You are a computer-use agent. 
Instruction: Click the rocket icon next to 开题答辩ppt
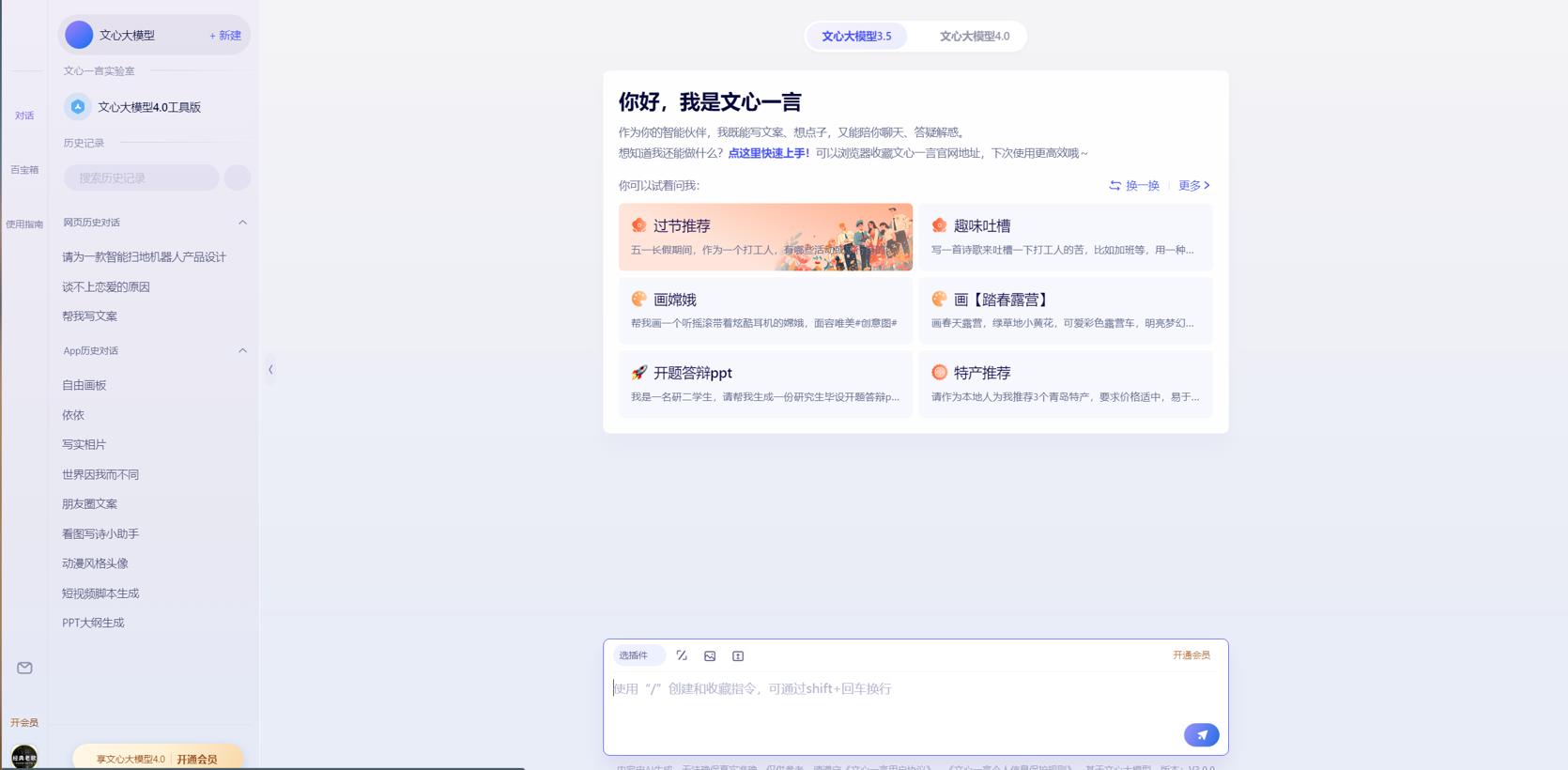pyautogui.click(x=639, y=373)
